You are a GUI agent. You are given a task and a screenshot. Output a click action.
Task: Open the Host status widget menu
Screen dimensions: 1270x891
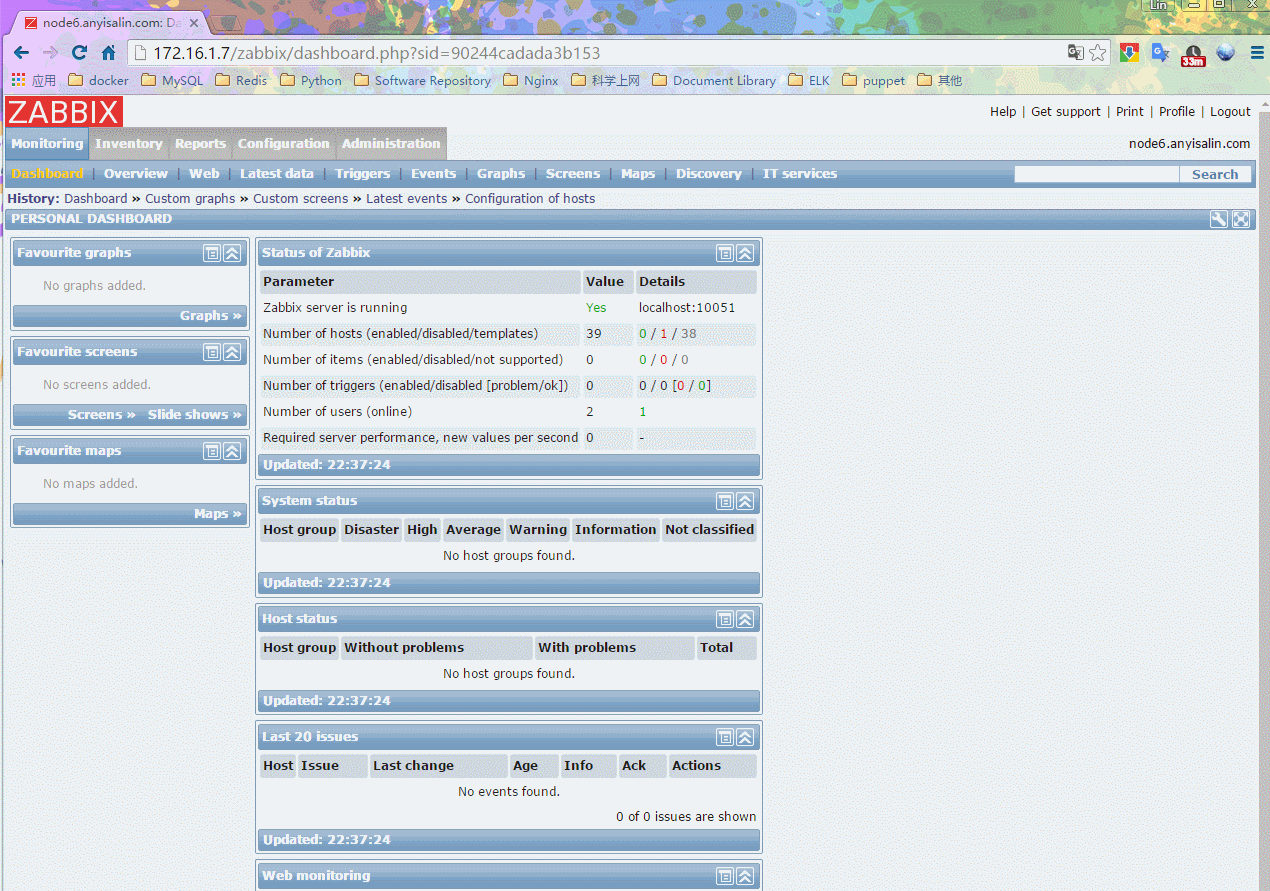coord(725,619)
